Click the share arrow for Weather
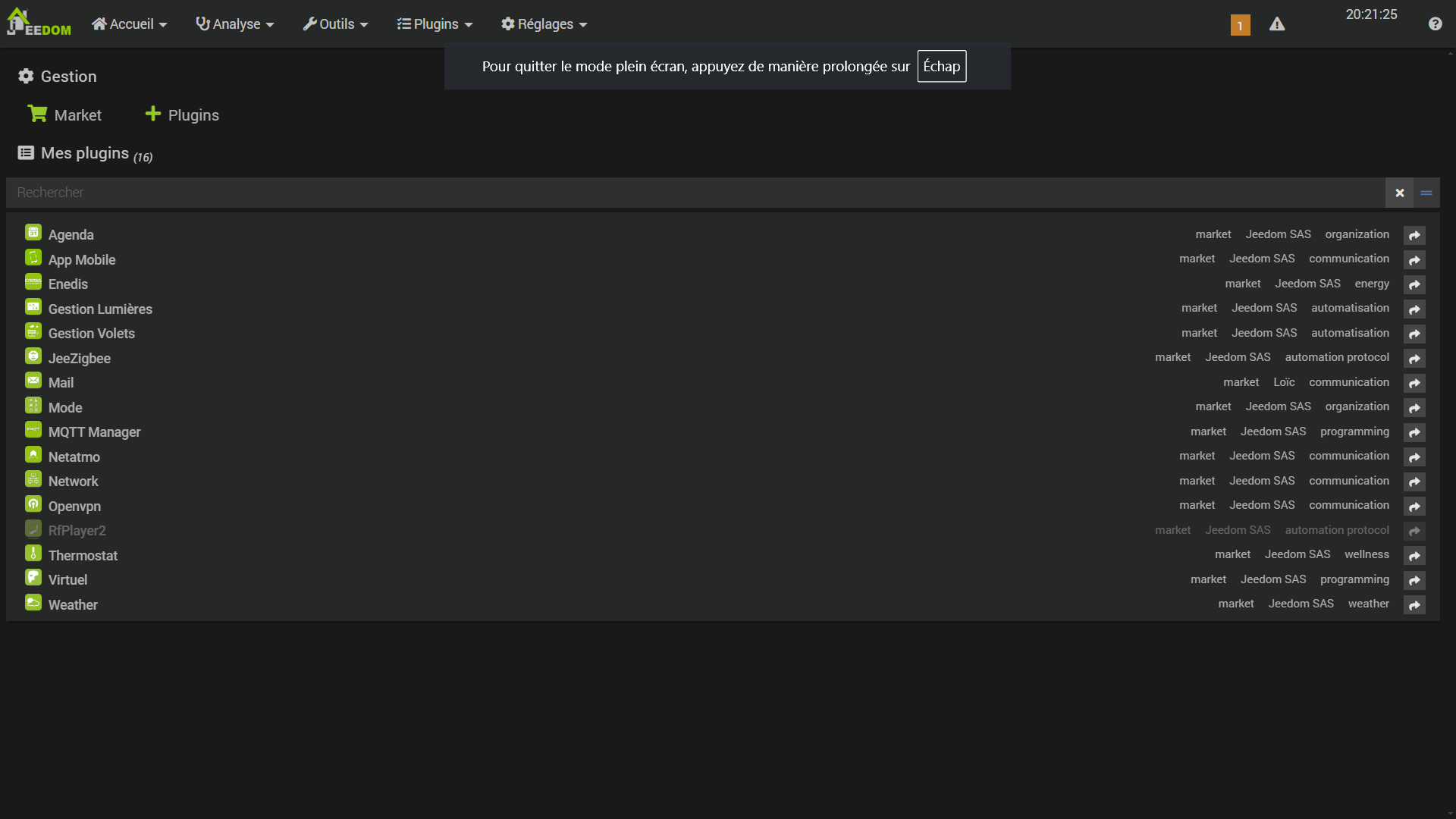Viewport: 1456px width, 819px height. tap(1414, 604)
